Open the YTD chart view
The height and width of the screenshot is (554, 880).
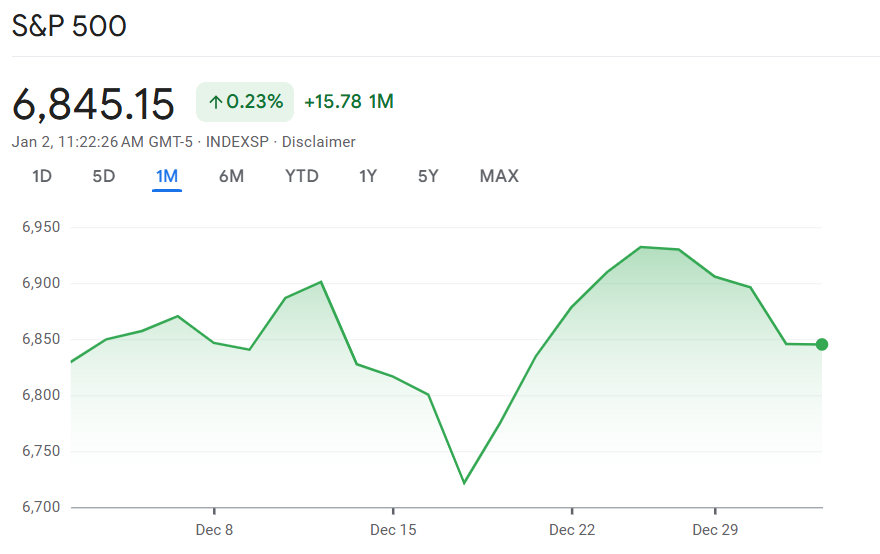(302, 177)
